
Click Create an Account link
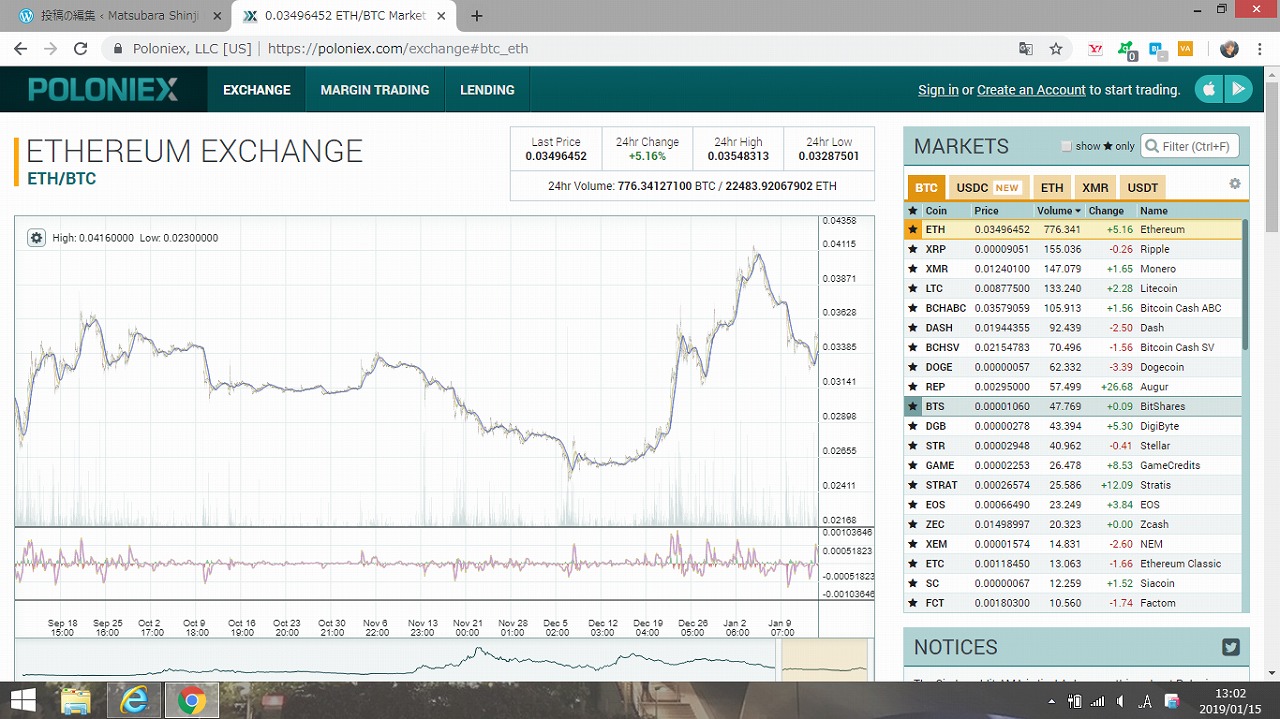[x=1031, y=90]
